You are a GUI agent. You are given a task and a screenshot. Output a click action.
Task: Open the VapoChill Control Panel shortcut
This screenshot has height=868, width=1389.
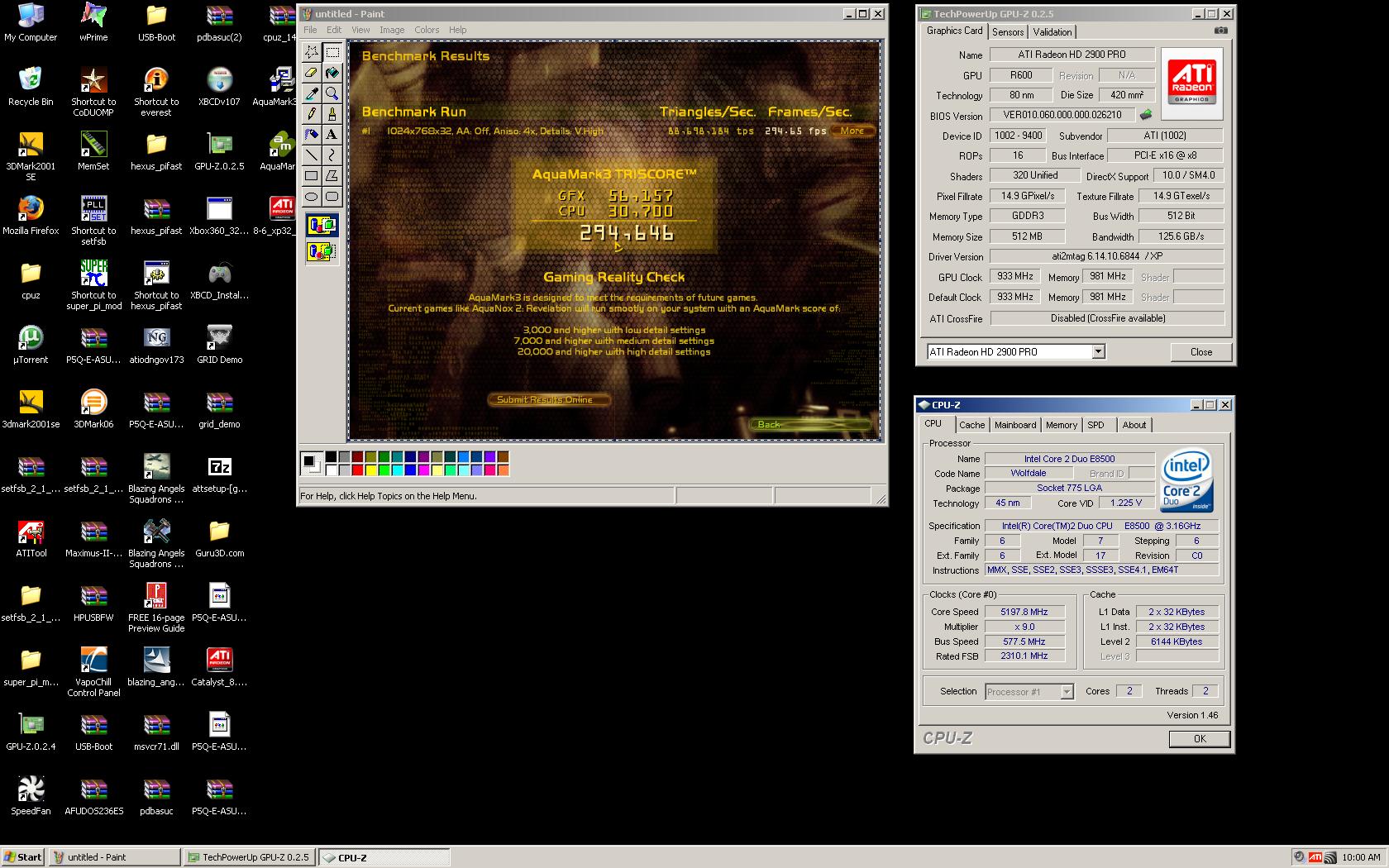[93, 671]
